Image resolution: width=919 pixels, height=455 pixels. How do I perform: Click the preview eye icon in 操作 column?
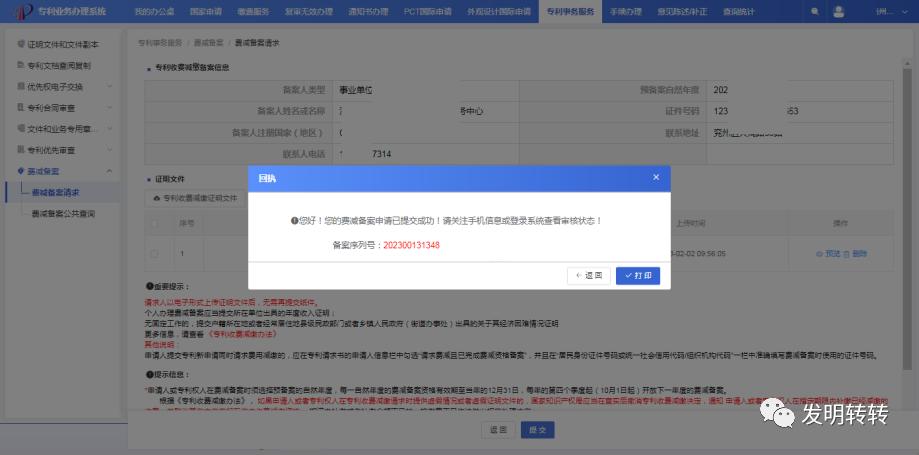(x=819, y=254)
